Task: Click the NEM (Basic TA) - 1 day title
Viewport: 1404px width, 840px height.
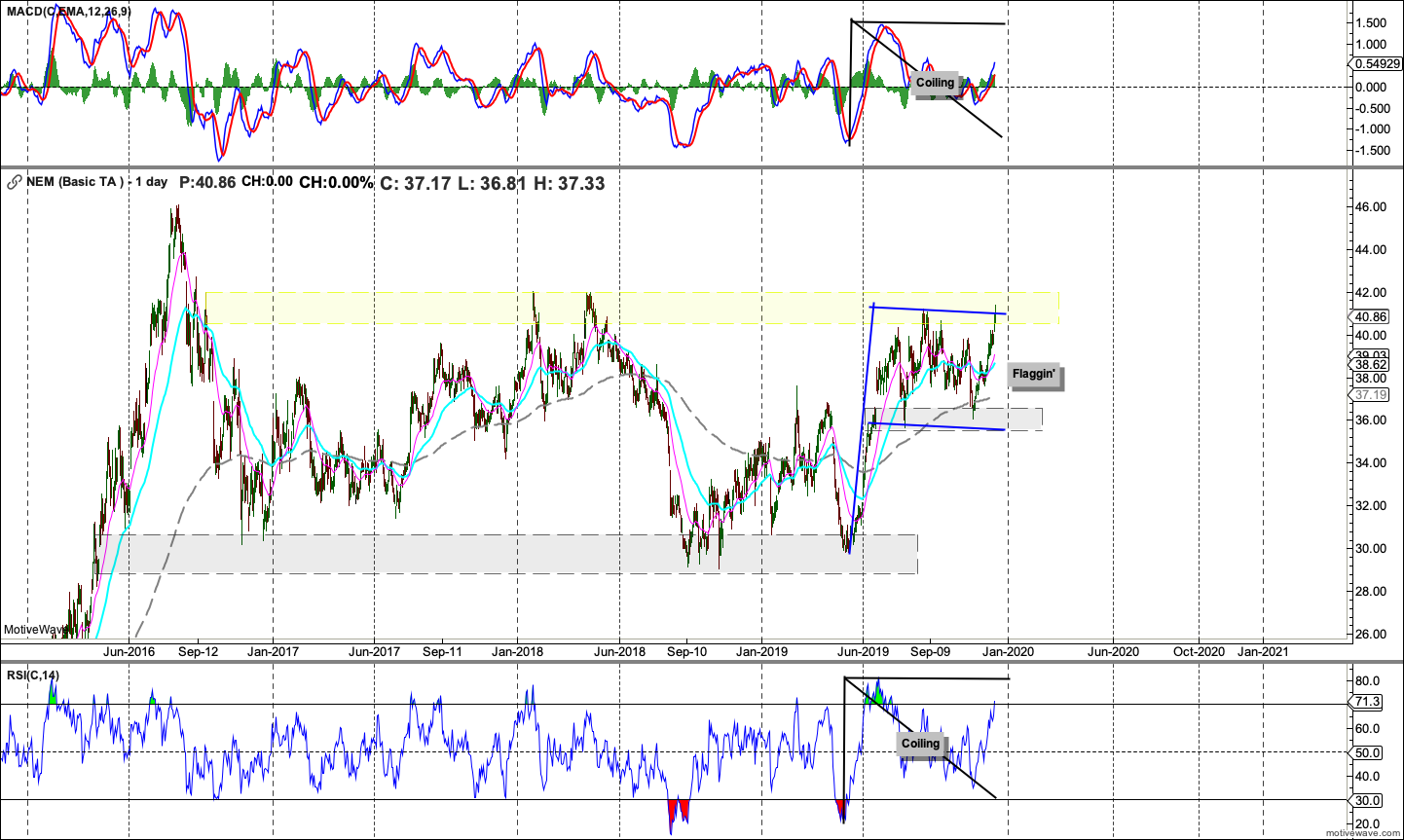Action: pyautogui.click(x=96, y=182)
